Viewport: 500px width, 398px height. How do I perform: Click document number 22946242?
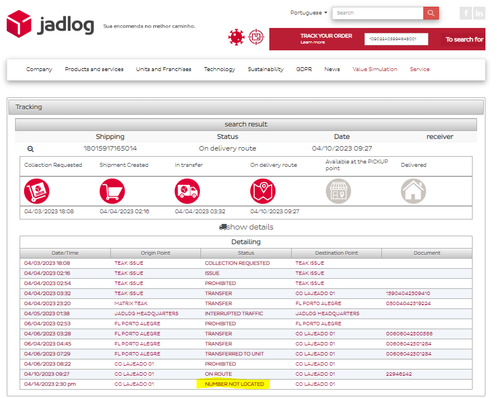399,374
